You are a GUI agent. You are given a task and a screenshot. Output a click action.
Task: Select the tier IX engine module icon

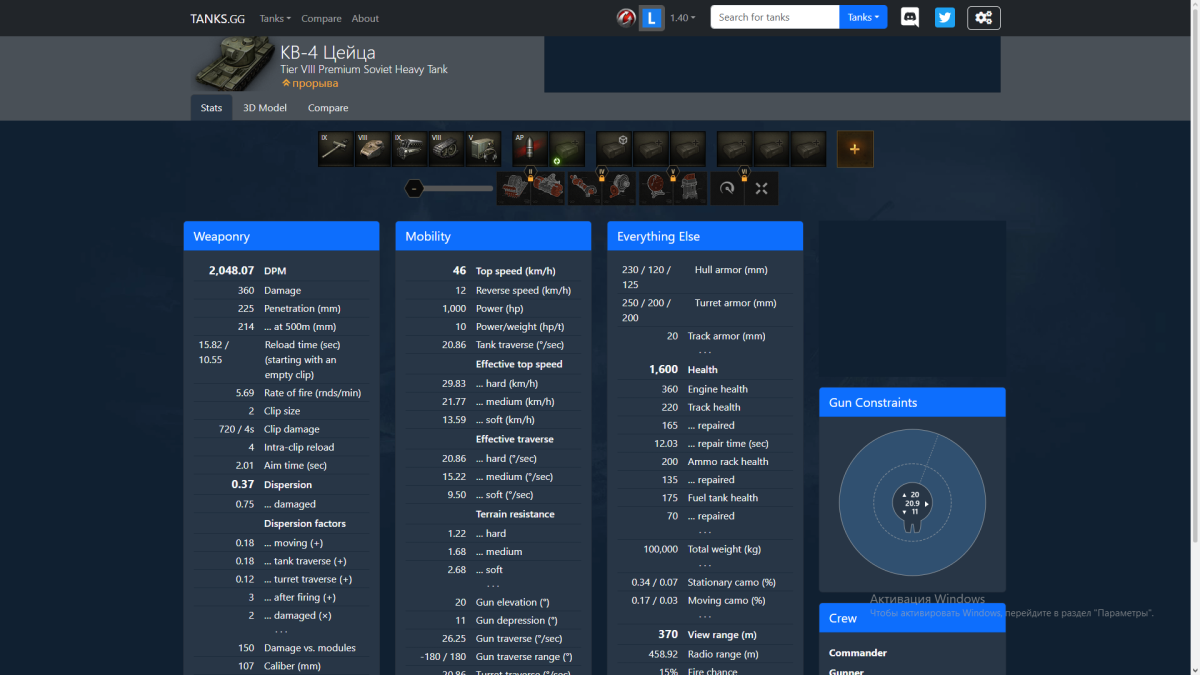410,148
